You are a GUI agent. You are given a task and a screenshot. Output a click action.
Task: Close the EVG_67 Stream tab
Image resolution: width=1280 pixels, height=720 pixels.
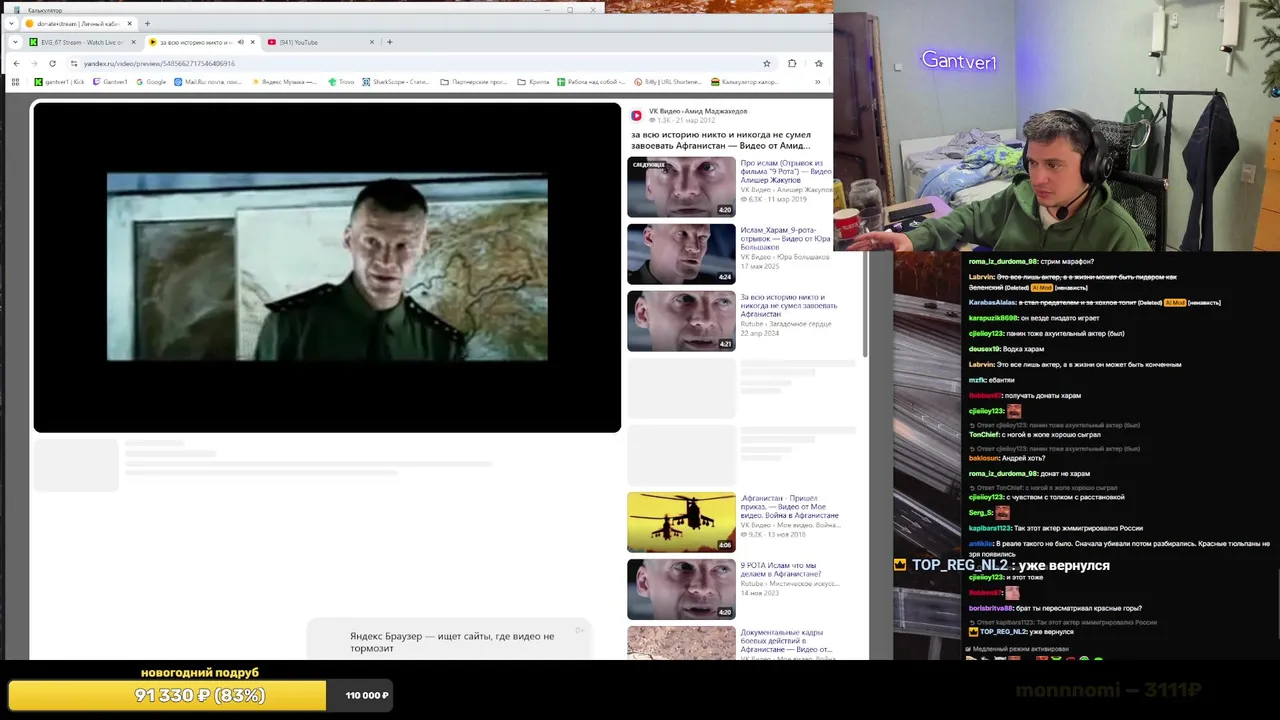point(133,42)
